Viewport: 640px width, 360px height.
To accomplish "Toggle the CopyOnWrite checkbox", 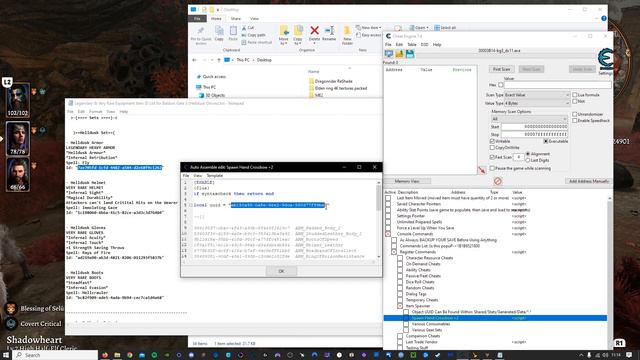I will 492,148.
